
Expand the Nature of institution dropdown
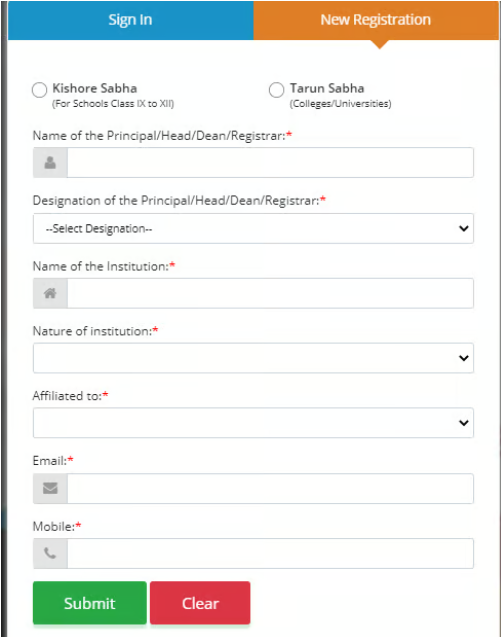click(253, 358)
